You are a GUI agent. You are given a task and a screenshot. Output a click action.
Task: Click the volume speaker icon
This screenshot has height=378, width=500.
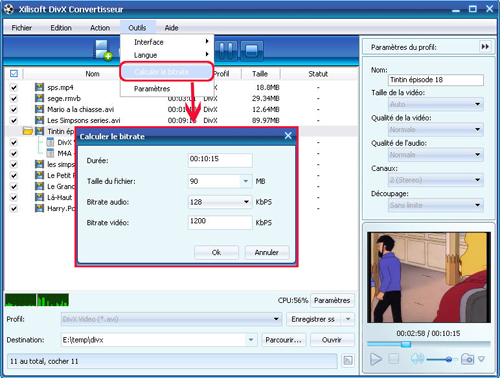click(417, 359)
